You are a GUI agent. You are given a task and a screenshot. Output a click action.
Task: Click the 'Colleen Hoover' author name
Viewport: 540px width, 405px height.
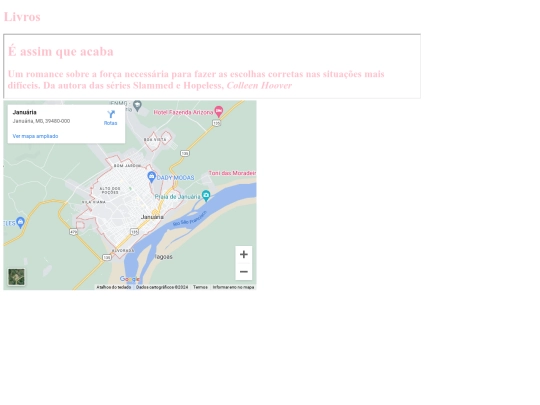point(259,85)
